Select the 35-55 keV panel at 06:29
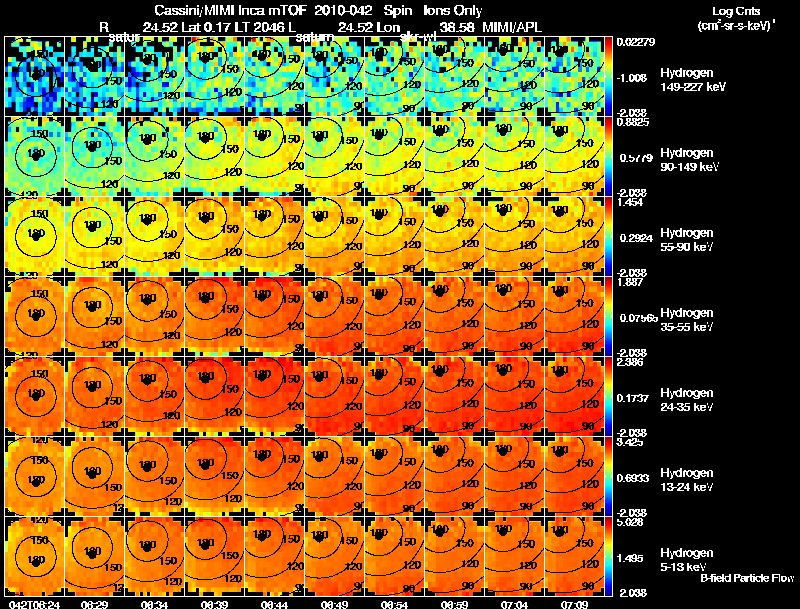This screenshot has width=800, height=609. (94, 317)
